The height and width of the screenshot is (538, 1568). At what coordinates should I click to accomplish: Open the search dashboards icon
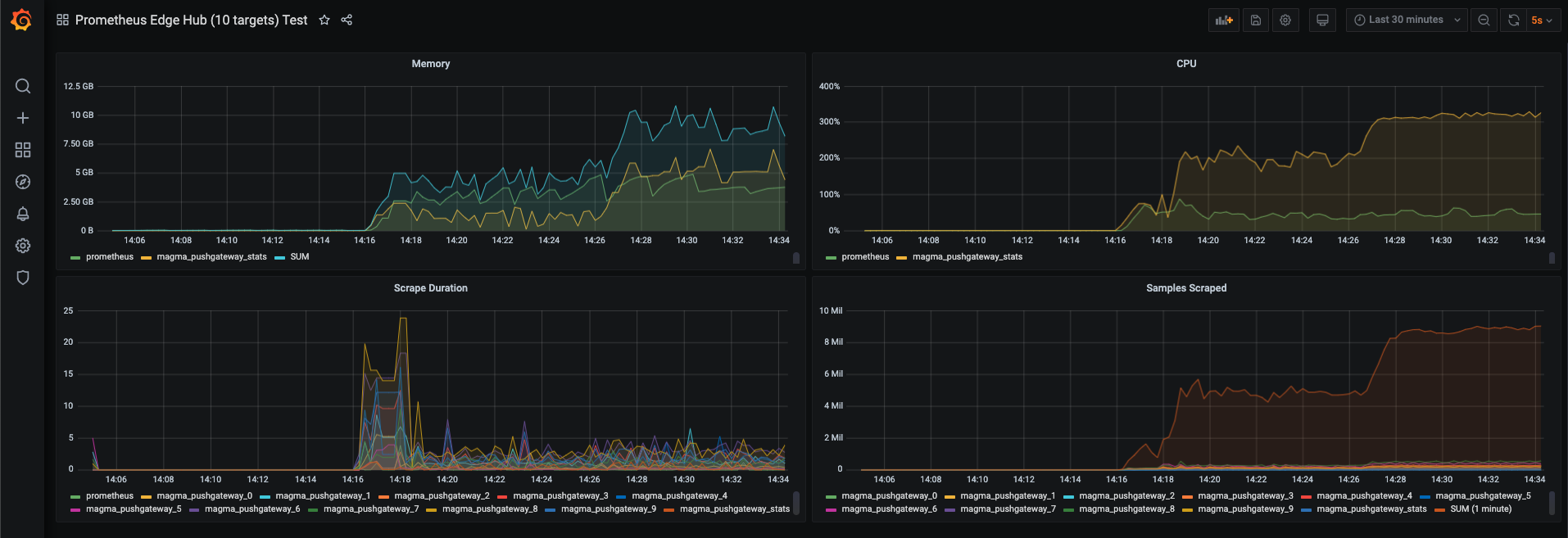23,86
